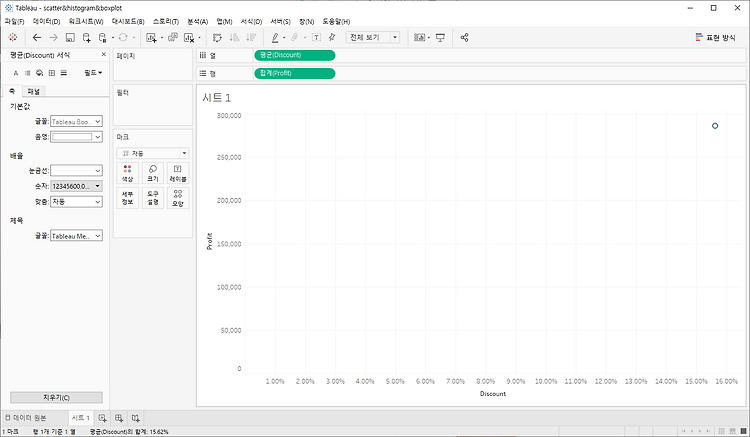Click the highlight pen icon
The image size is (750, 437).
coord(275,37)
